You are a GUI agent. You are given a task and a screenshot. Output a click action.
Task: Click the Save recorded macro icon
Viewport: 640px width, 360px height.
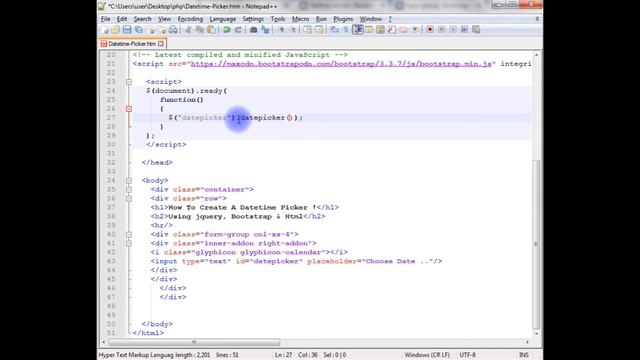476,29
